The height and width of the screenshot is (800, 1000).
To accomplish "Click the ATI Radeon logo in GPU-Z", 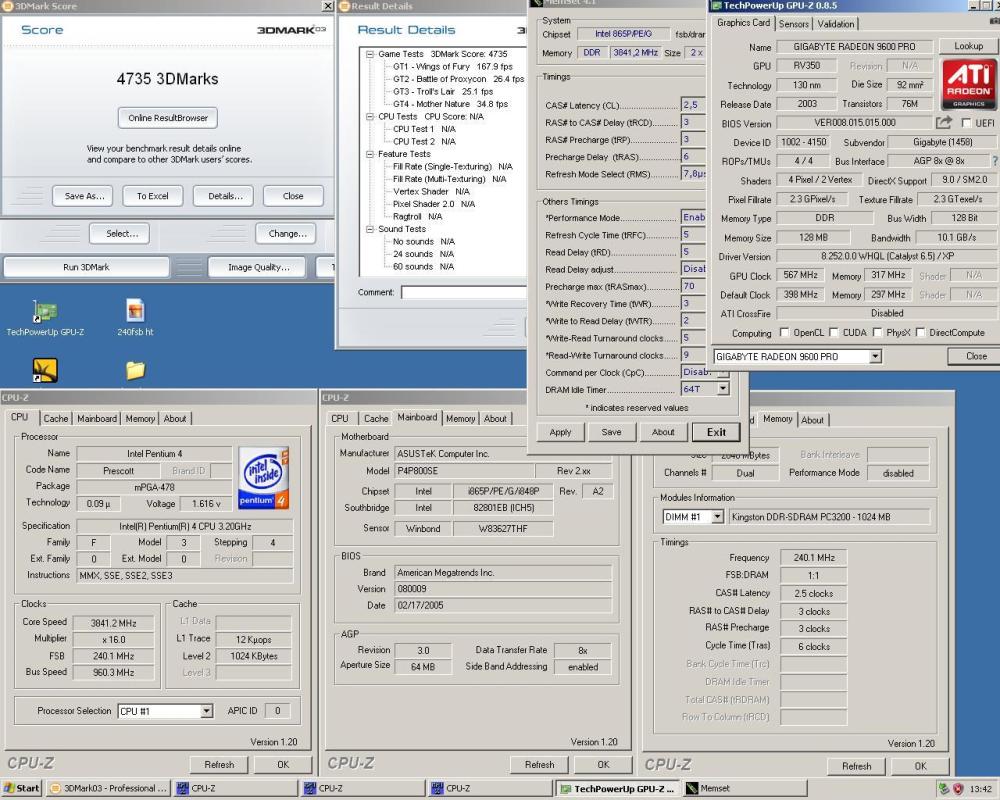I will [x=968, y=85].
